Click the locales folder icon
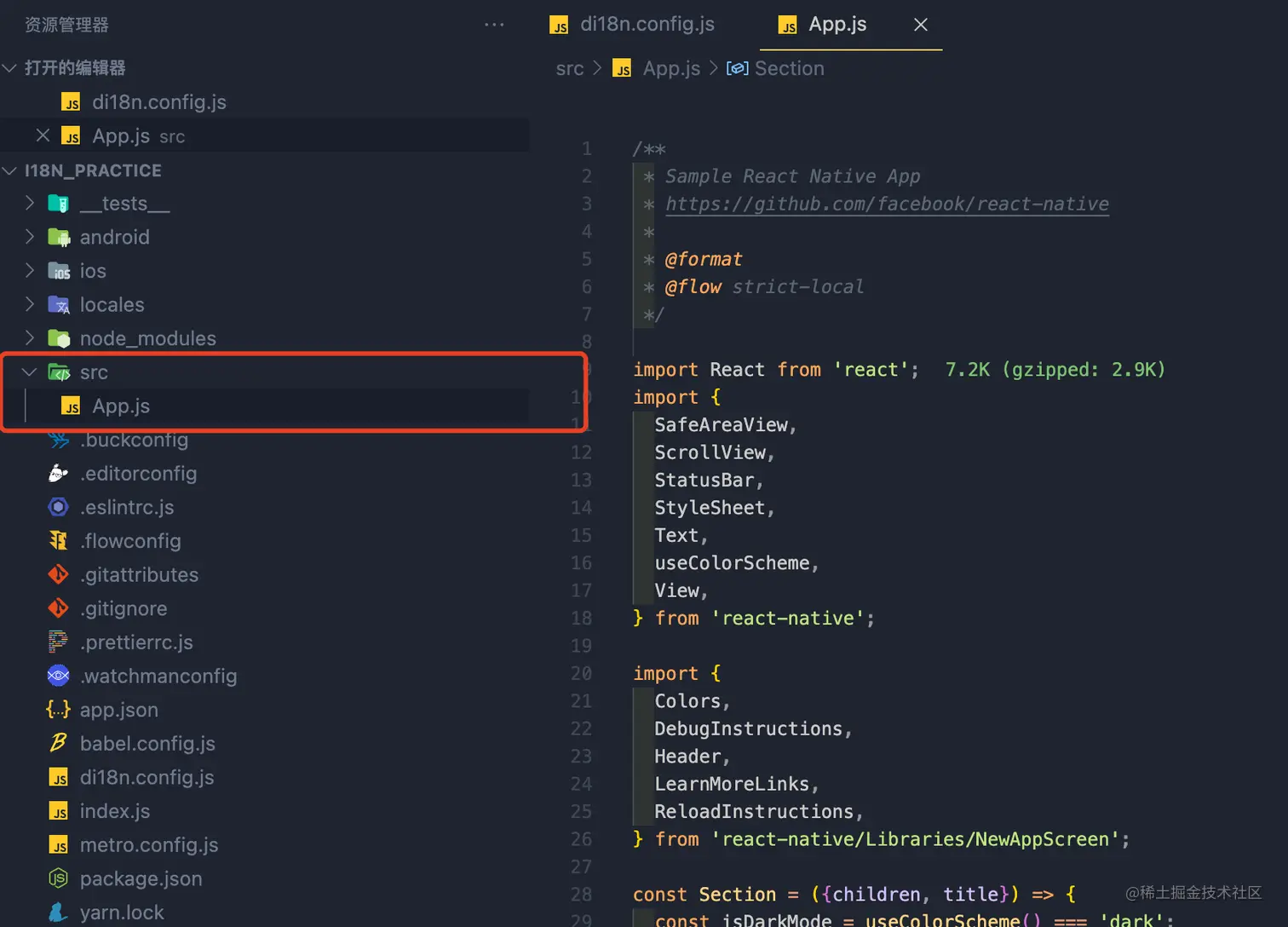Image resolution: width=1288 pixels, height=927 pixels. click(x=59, y=304)
